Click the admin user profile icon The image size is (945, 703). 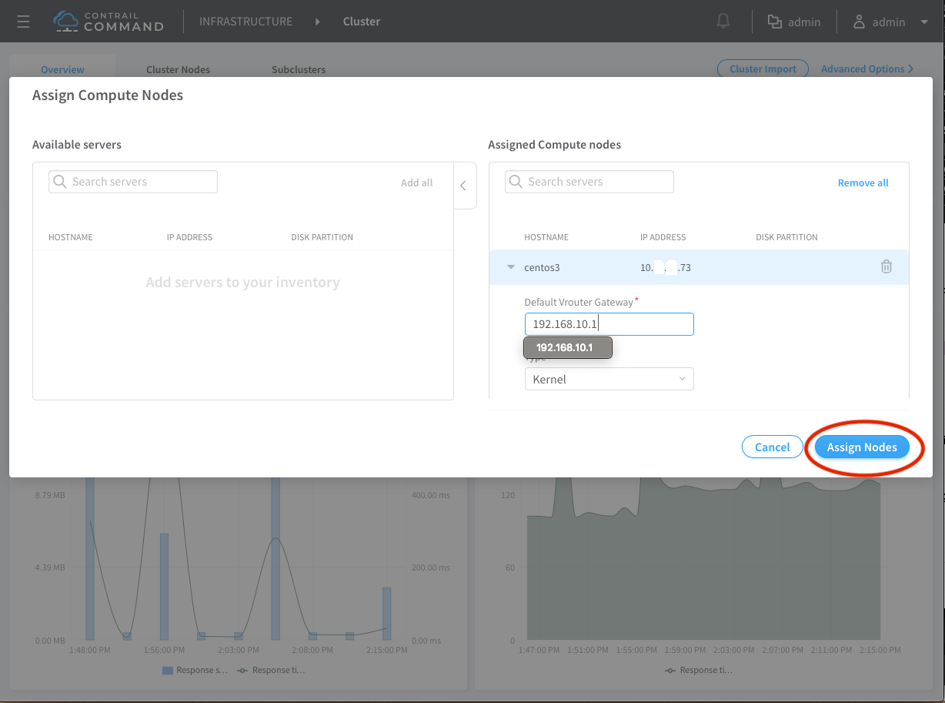pyautogui.click(x=858, y=22)
